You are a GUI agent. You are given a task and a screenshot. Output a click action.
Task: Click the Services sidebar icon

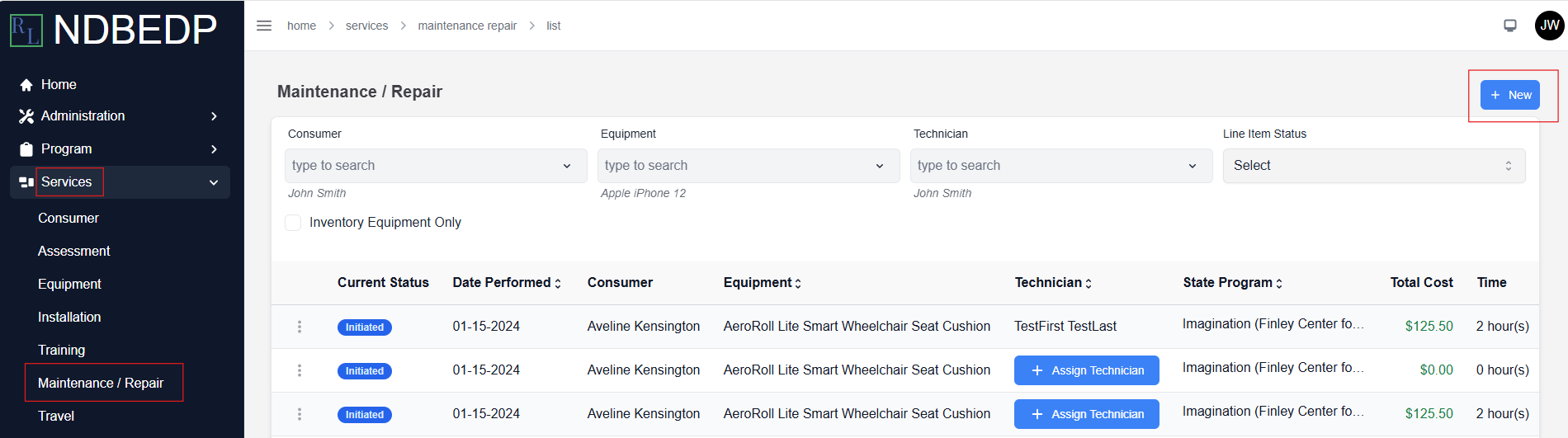(26, 182)
